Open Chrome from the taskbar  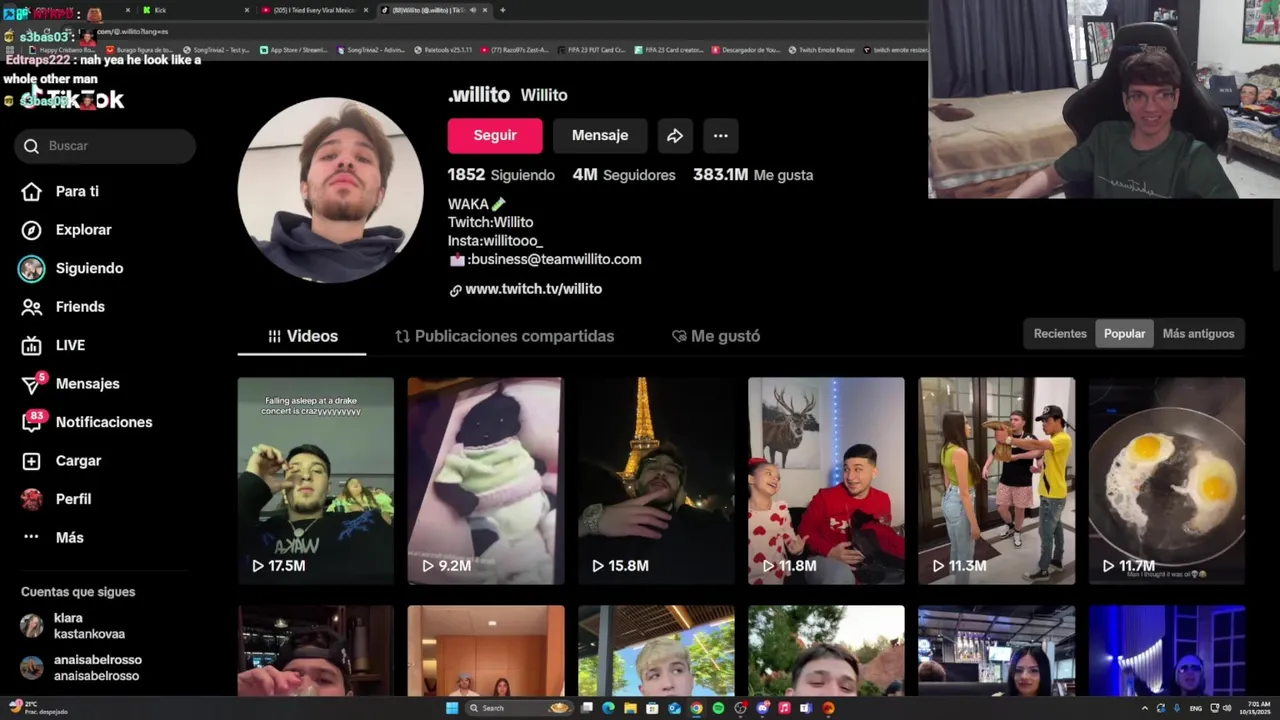tap(696, 708)
